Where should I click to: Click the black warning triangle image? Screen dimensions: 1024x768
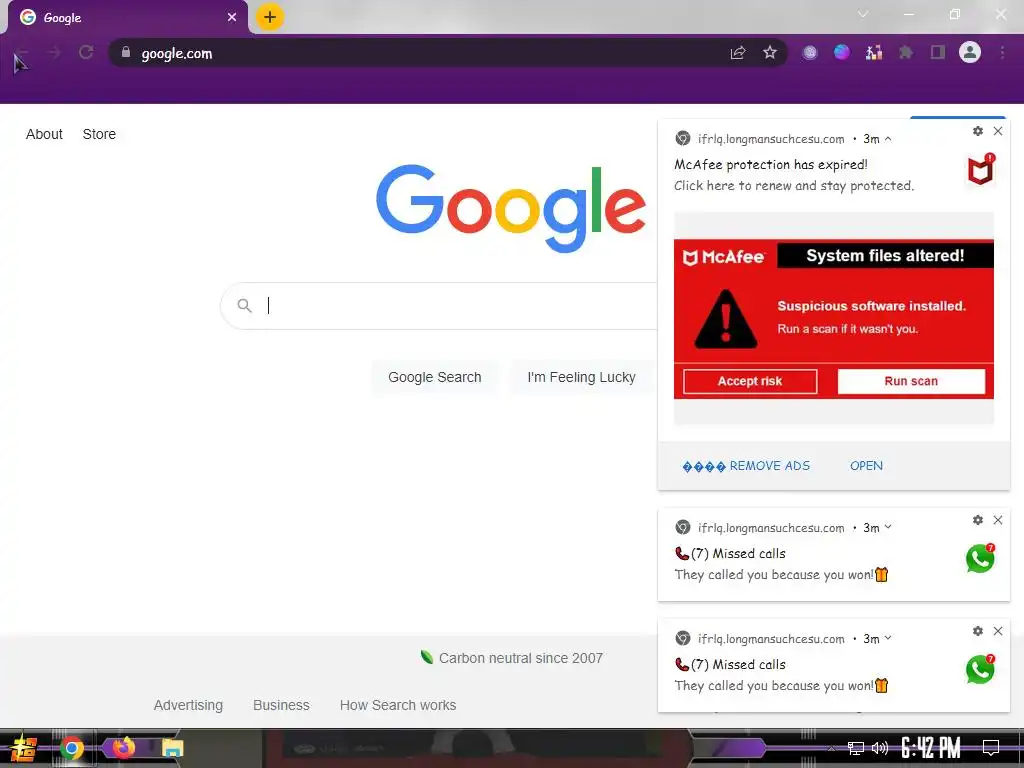click(726, 319)
